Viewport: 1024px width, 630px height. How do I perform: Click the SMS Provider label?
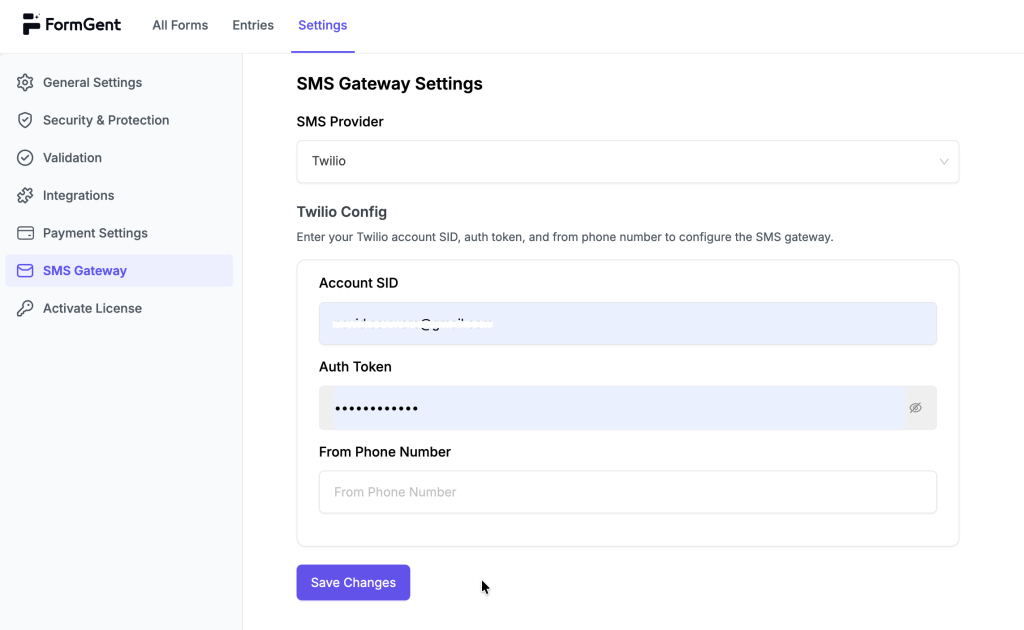340,121
